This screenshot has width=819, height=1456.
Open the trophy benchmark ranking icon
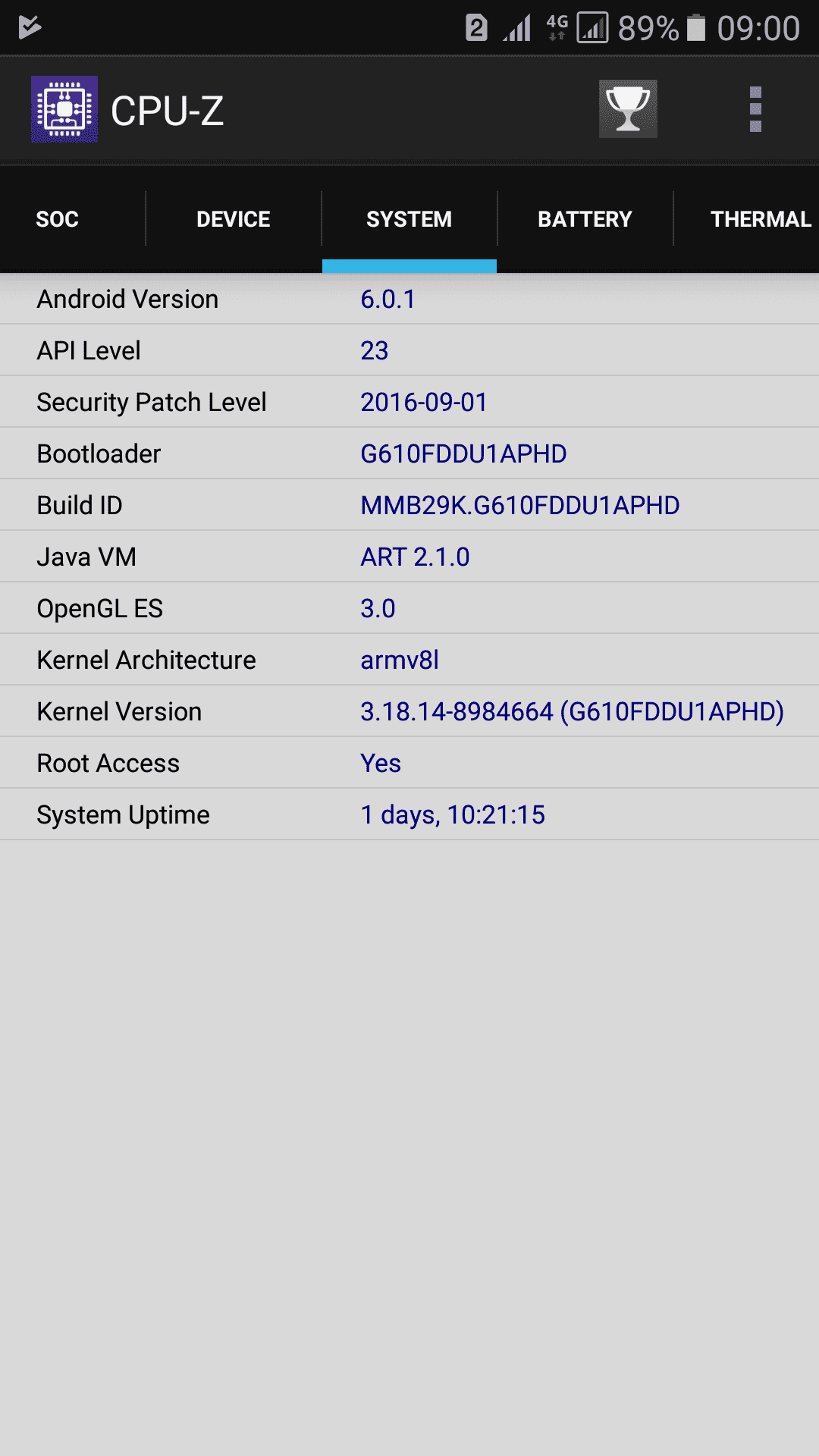[628, 109]
